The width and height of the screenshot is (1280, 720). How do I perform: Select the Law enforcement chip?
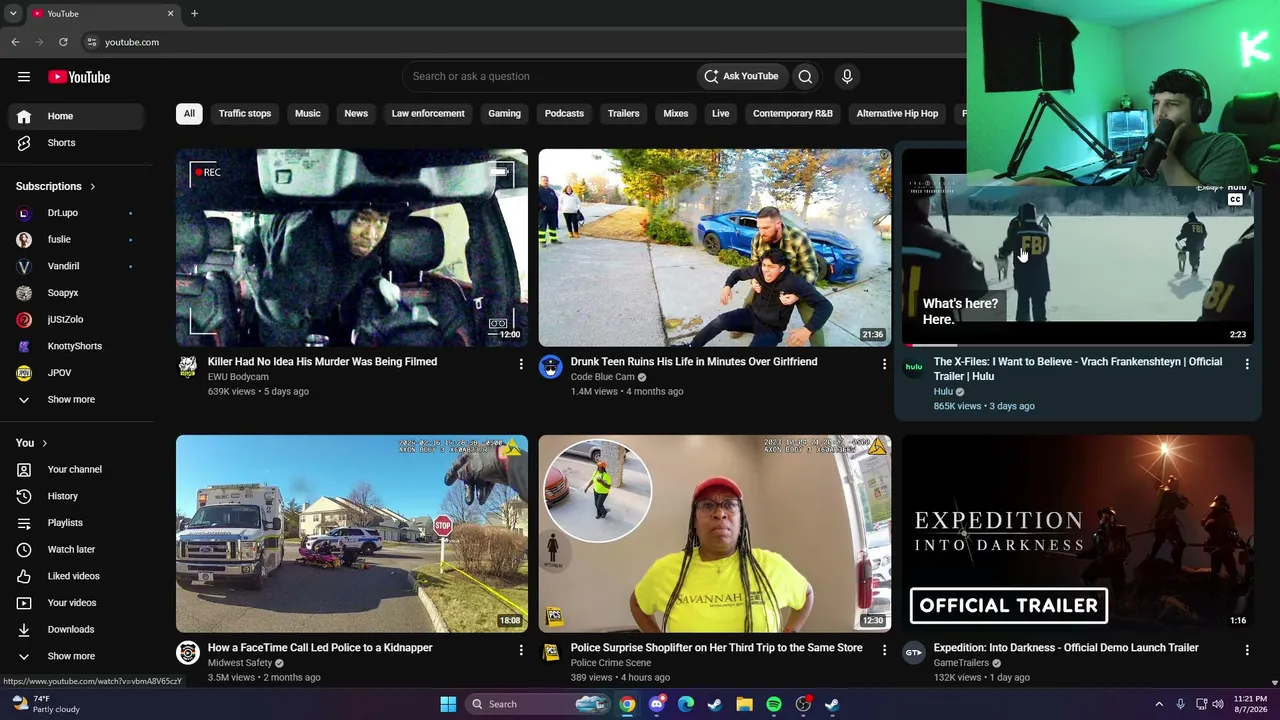point(428,113)
